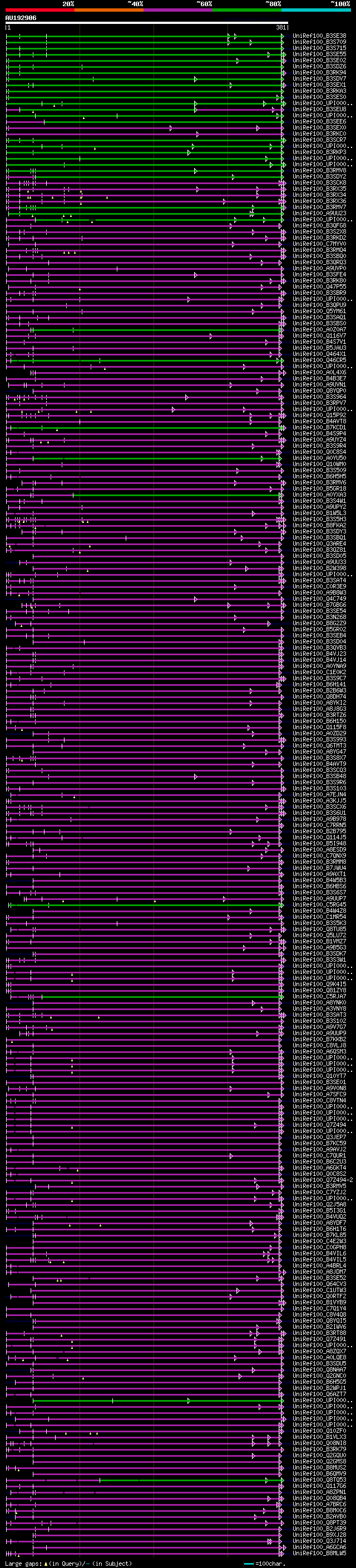Select the UniRef100_A3KJJ5 label
This screenshot has width=356, height=1568.
coord(319,800)
